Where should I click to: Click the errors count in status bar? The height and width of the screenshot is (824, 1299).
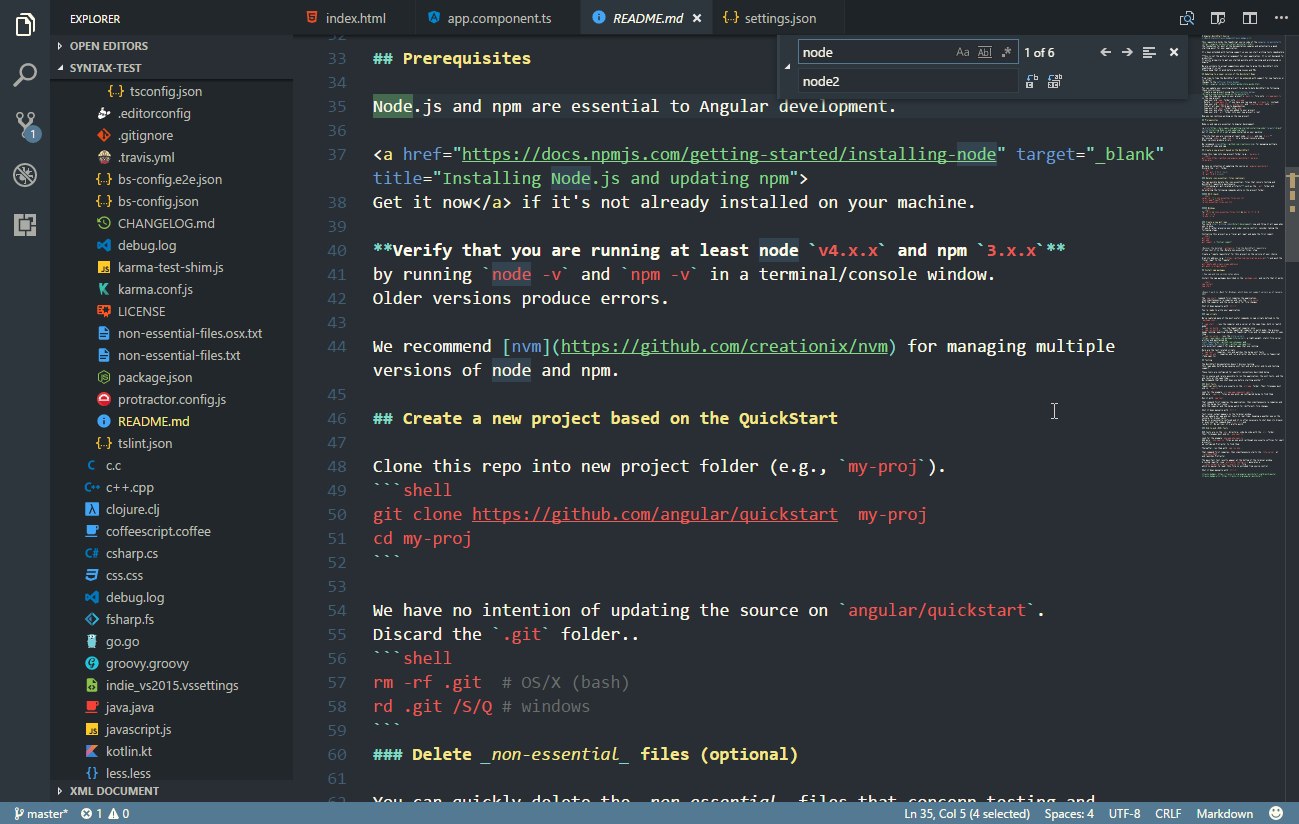click(x=92, y=814)
